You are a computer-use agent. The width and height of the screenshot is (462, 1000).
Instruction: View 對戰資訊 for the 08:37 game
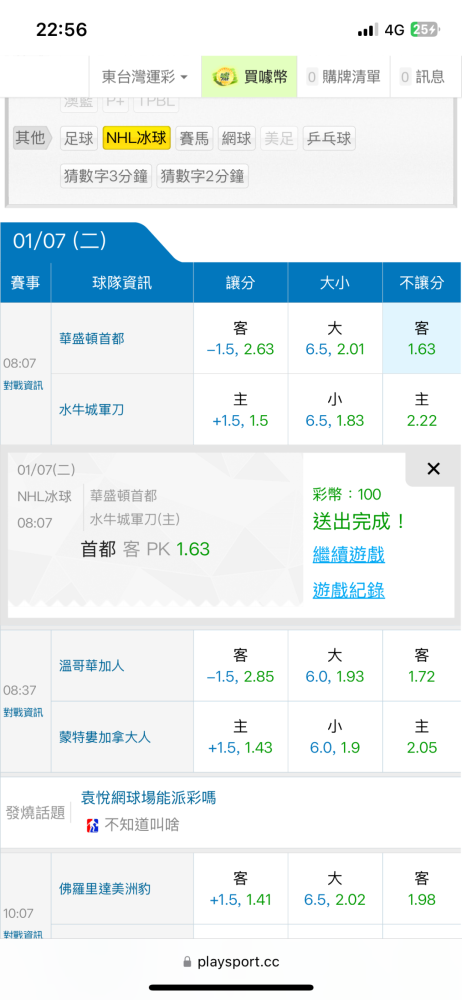coord(23,712)
